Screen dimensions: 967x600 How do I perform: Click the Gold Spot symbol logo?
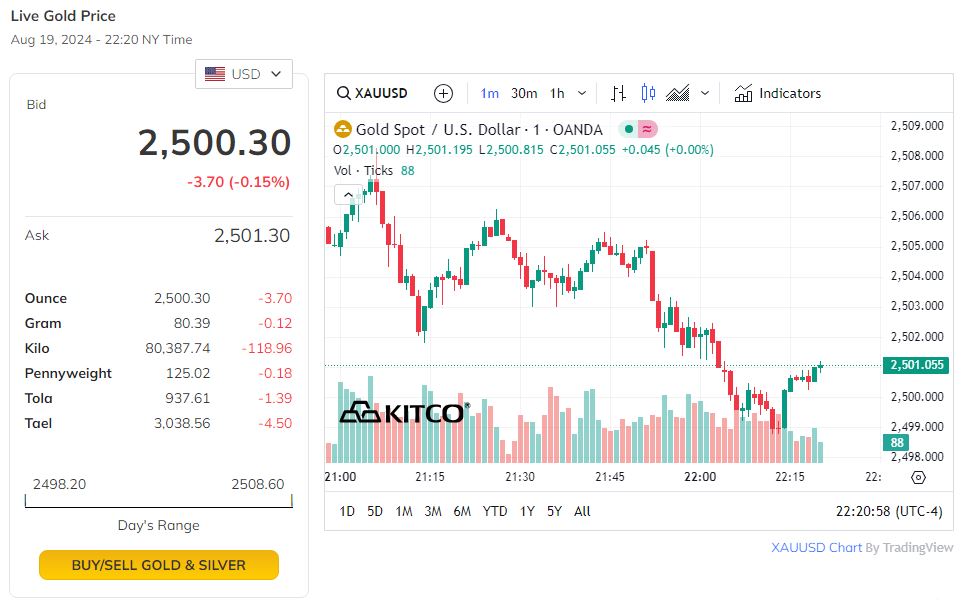click(x=343, y=129)
